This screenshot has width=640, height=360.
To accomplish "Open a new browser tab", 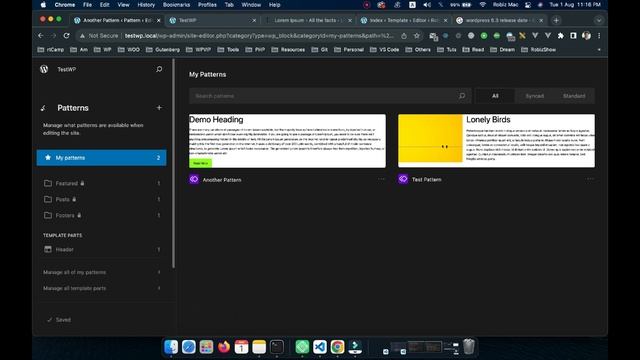I will (x=556, y=20).
